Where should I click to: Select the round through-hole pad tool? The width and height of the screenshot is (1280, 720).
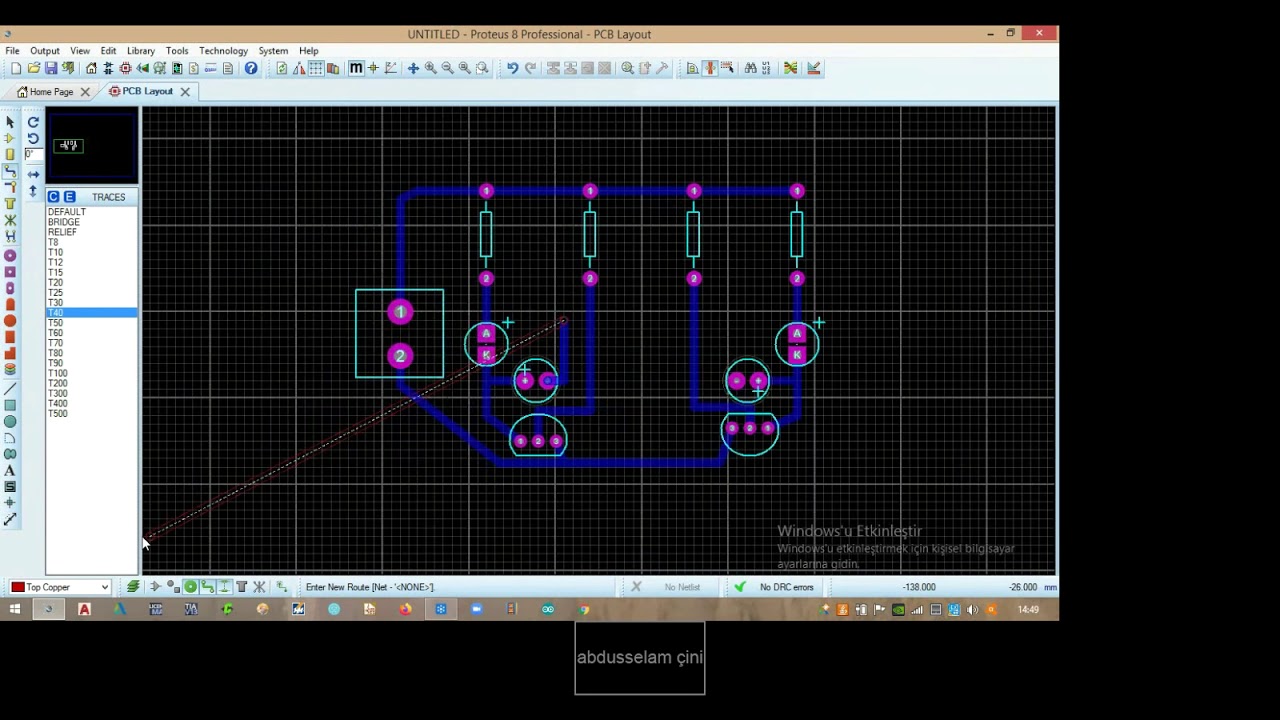tap(10, 256)
